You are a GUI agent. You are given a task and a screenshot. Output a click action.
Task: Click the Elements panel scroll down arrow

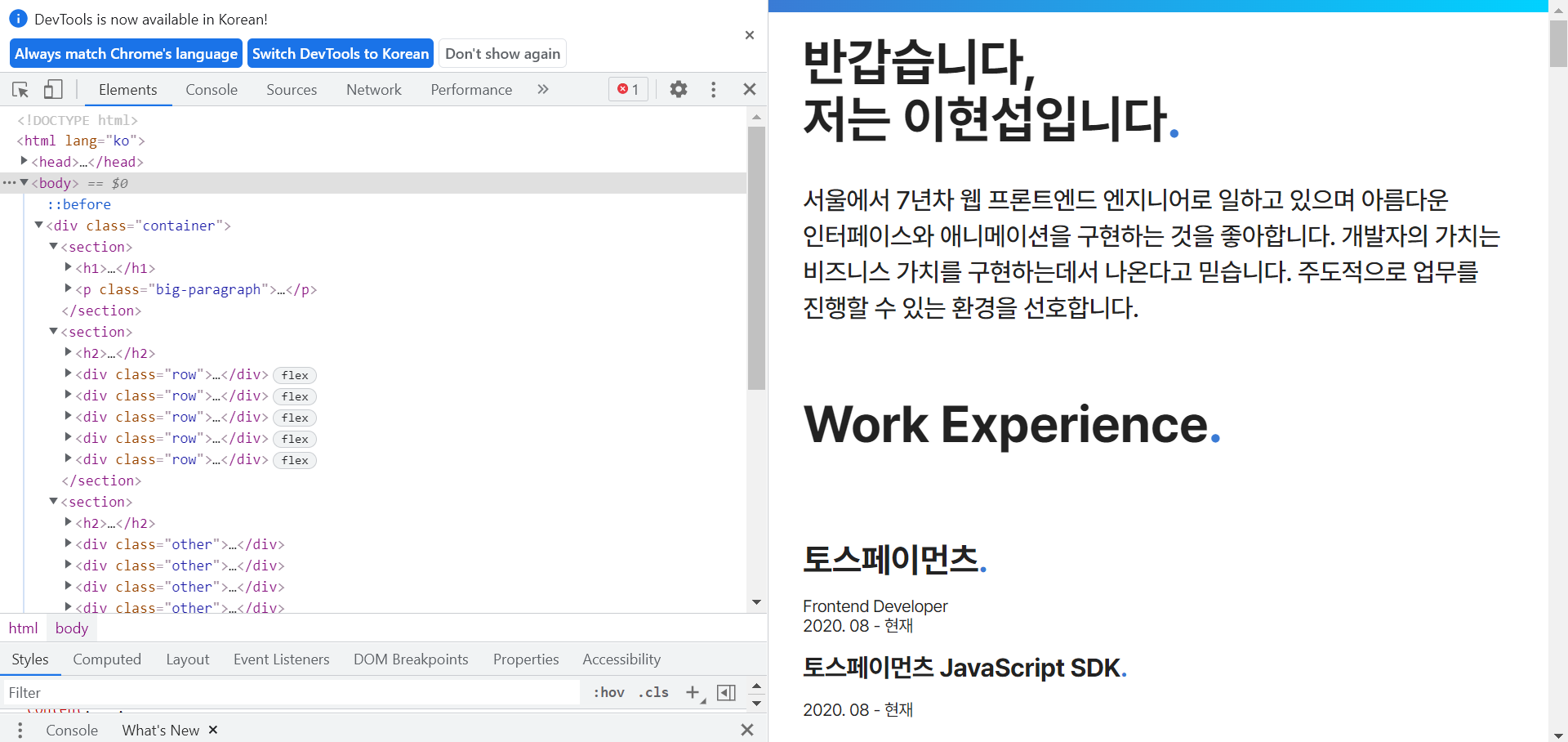[x=756, y=603]
